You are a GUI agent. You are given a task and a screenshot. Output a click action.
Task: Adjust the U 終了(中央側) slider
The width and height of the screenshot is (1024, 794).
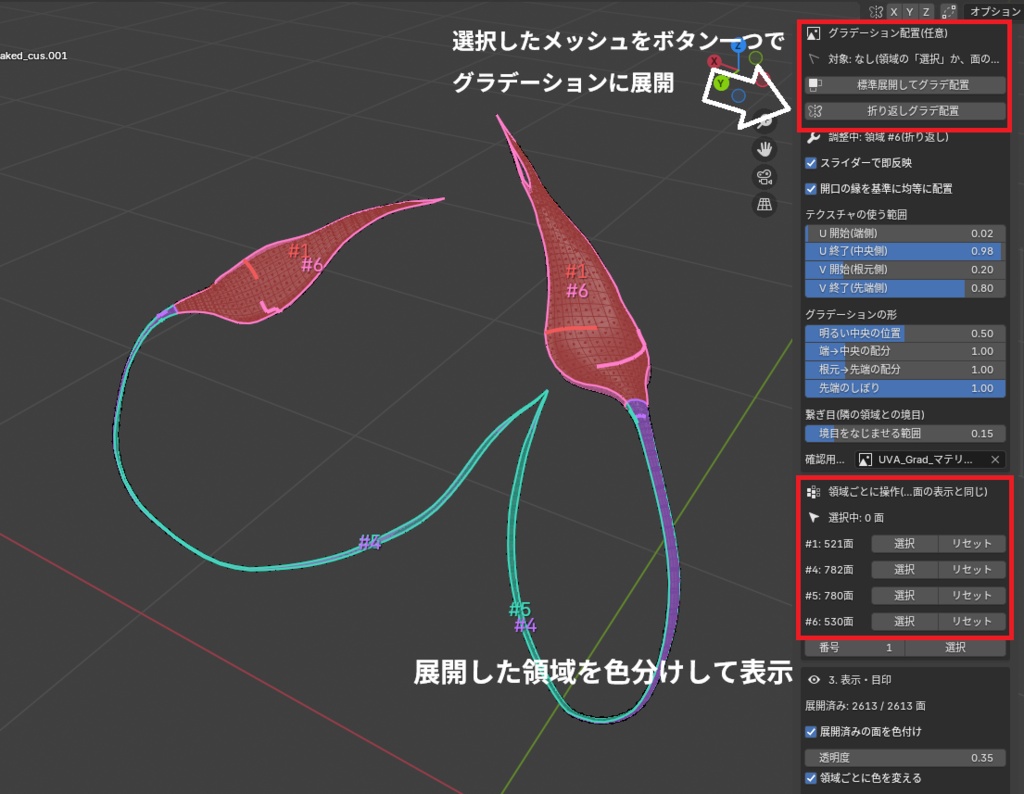[x=905, y=251]
